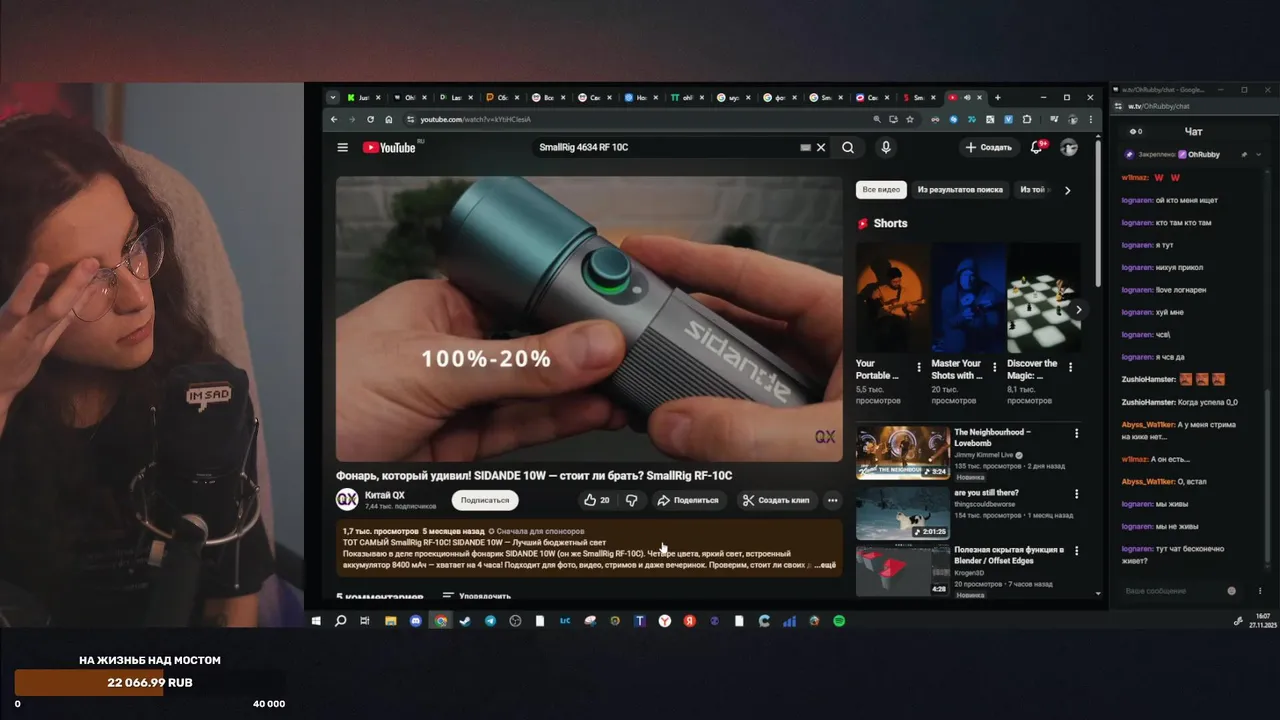Click OhRubby in the pinned chat message
This screenshot has width=1280, height=720.
point(1204,155)
